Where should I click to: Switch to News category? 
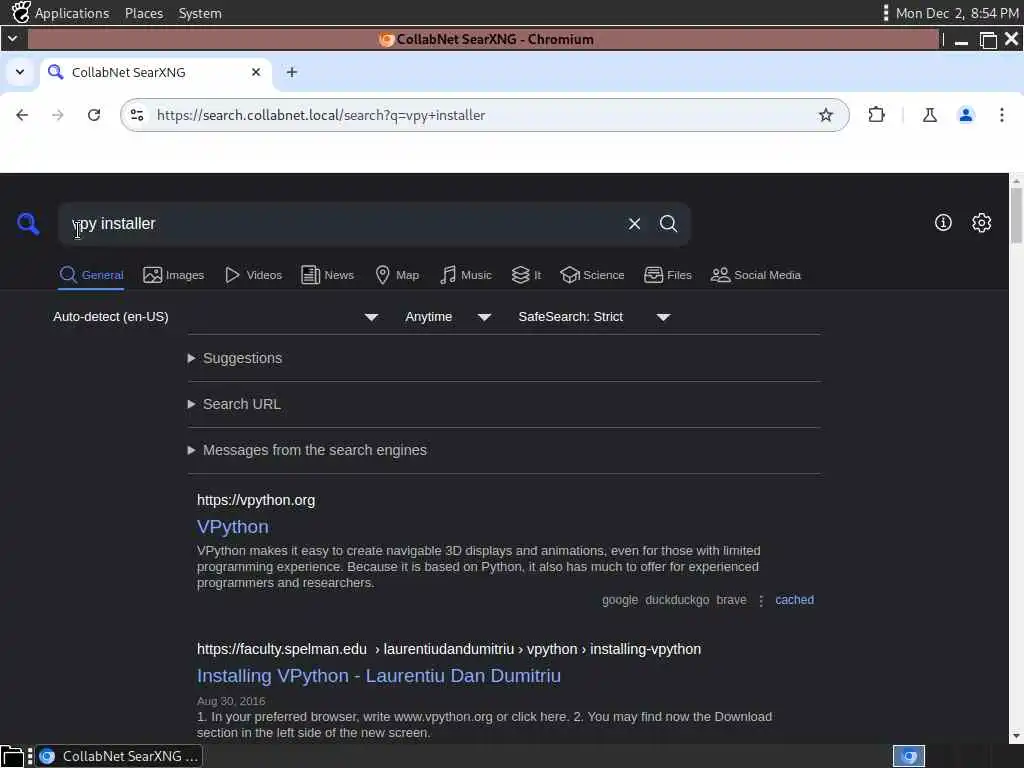tap(328, 275)
